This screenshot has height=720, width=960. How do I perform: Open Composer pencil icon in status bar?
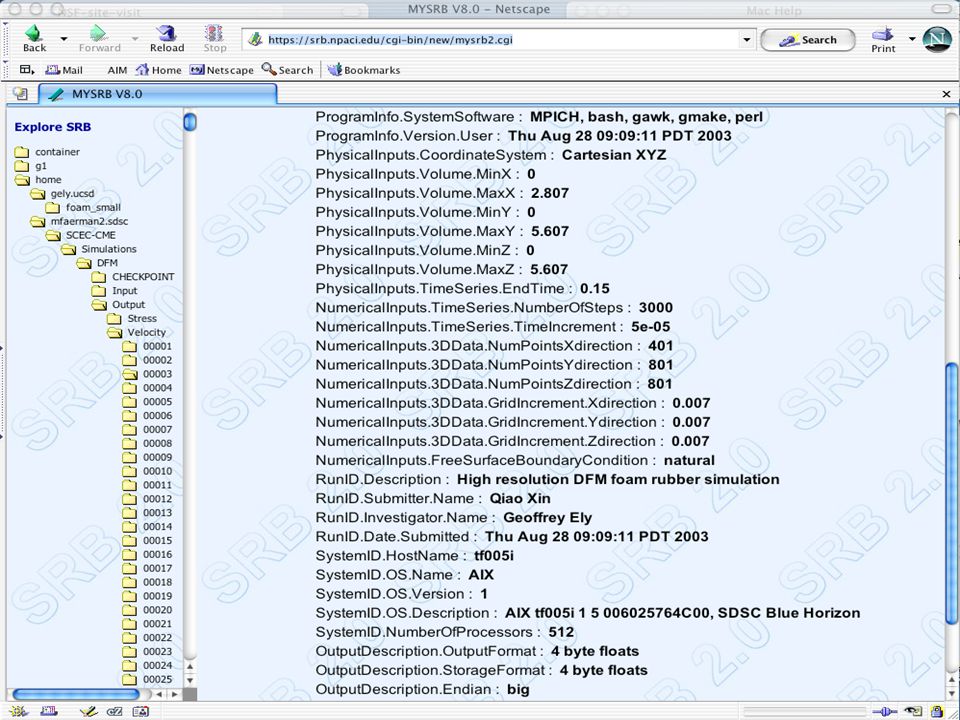tap(89, 711)
